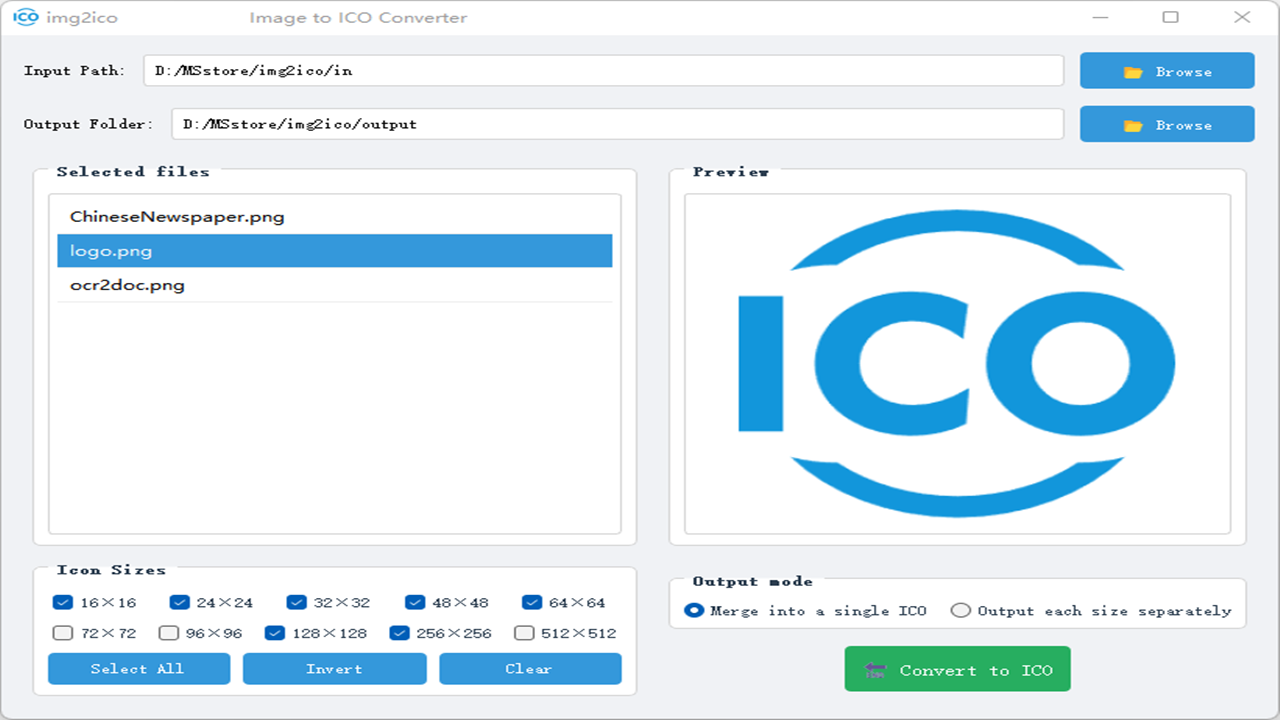Uncheck the 48×48 icon size
This screenshot has width=1280, height=720.
[x=413, y=602]
